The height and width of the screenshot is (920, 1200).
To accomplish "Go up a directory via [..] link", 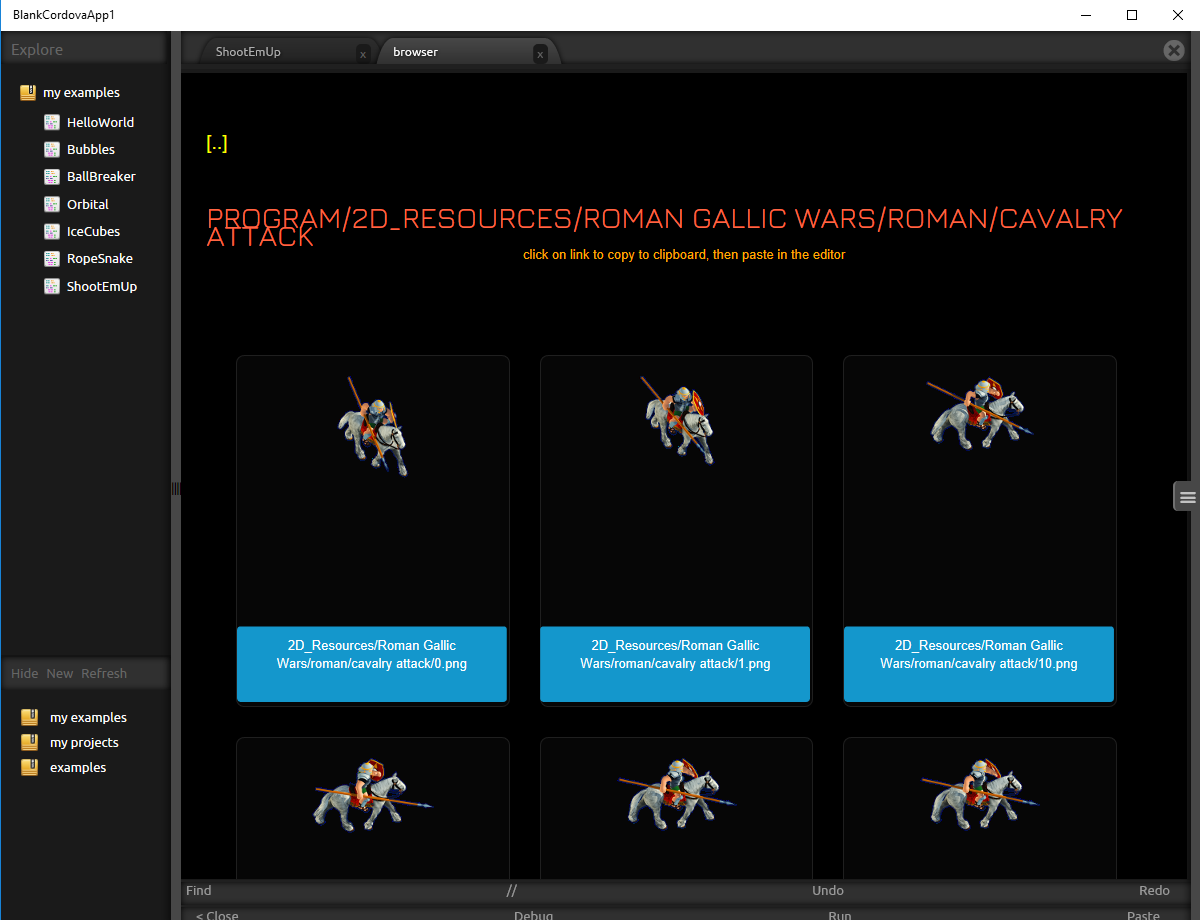I will coord(217,144).
